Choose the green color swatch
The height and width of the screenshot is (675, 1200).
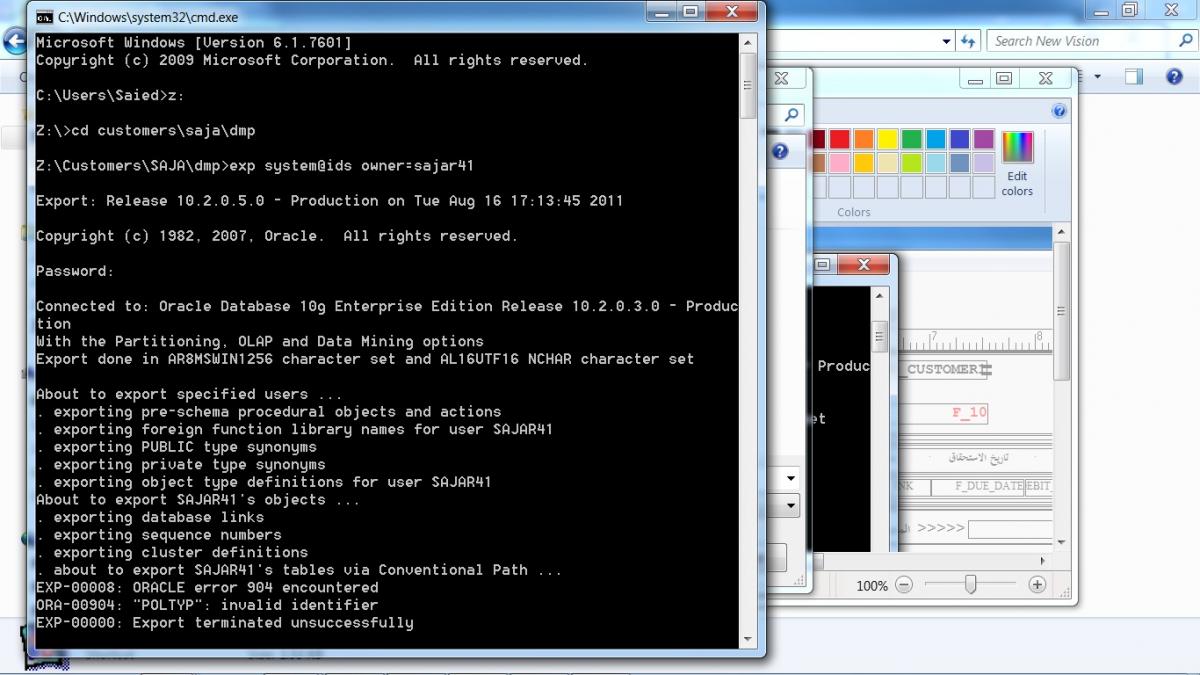(x=912, y=139)
